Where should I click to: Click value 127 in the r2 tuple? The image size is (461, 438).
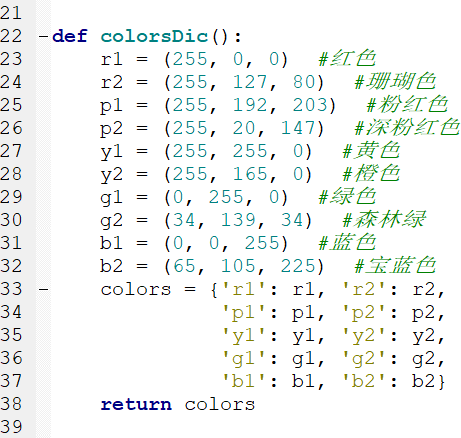(250, 82)
